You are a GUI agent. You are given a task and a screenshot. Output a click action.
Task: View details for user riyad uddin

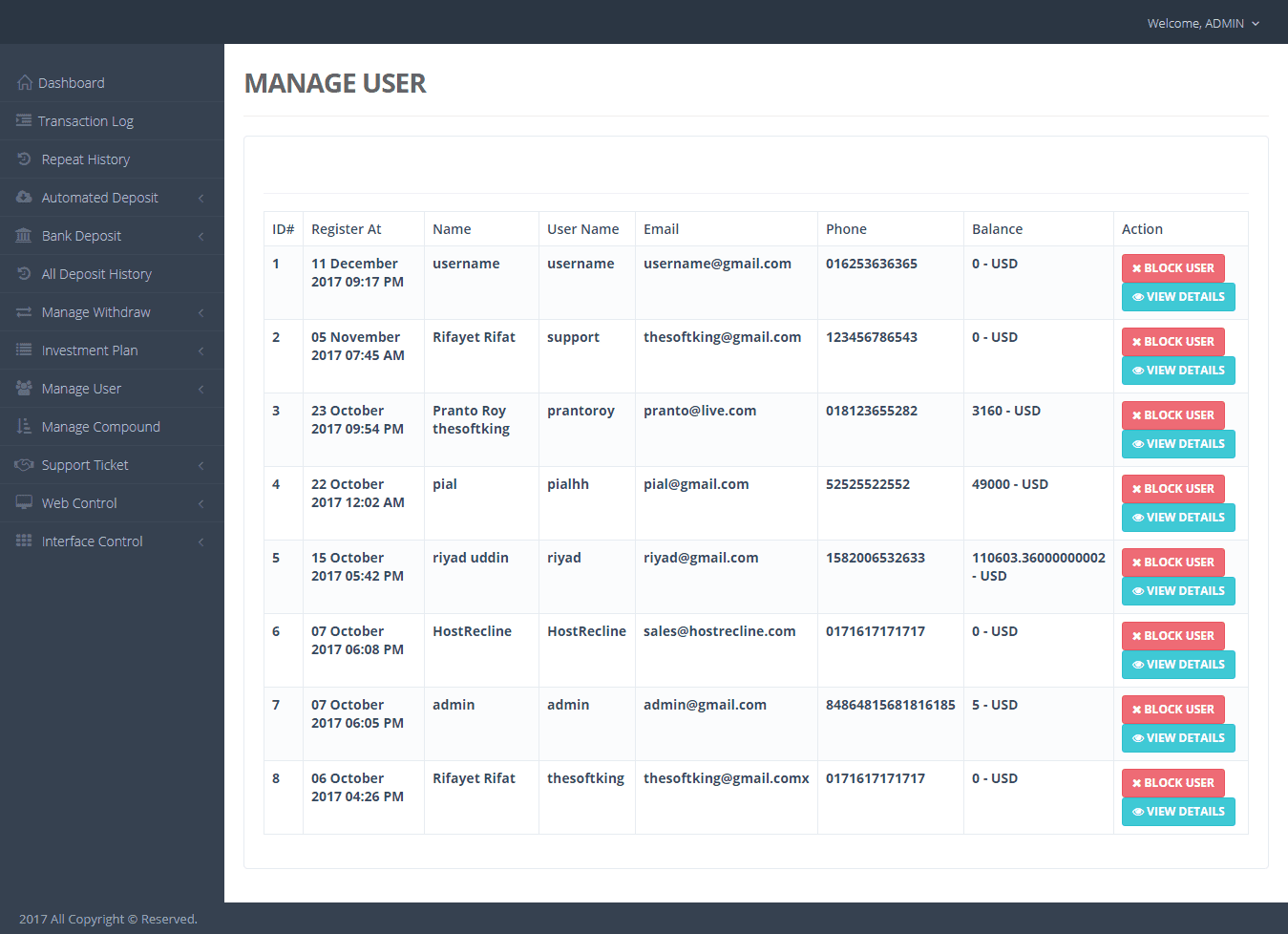click(x=1178, y=591)
